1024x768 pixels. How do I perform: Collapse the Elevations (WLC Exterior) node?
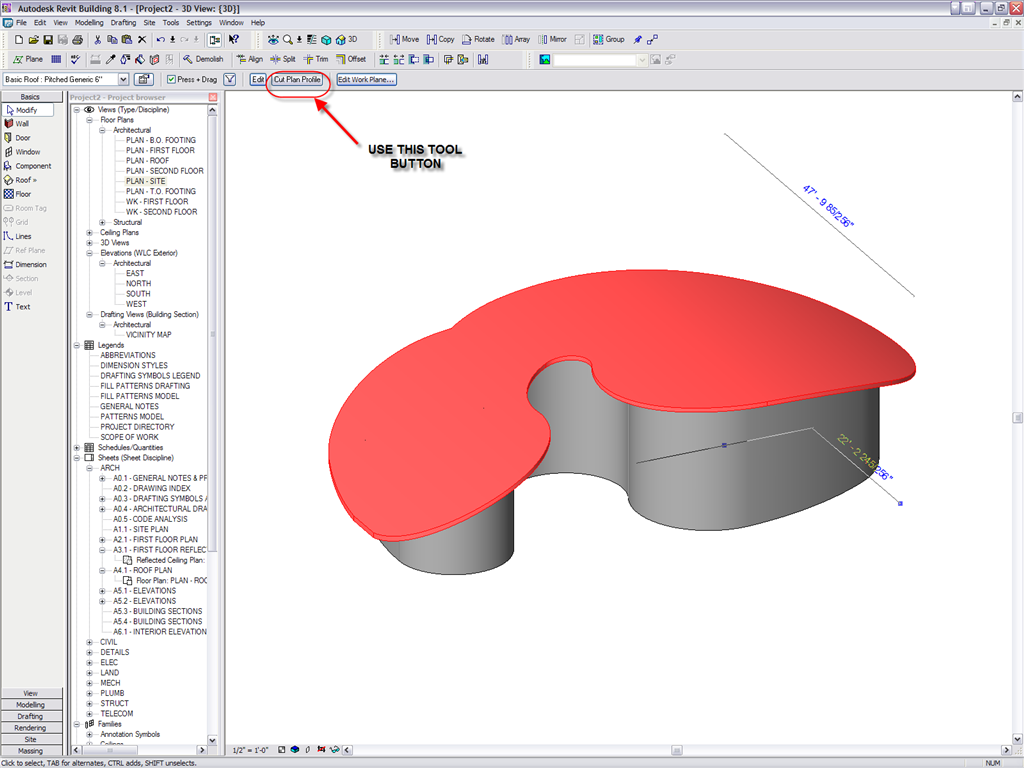tap(90, 253)
